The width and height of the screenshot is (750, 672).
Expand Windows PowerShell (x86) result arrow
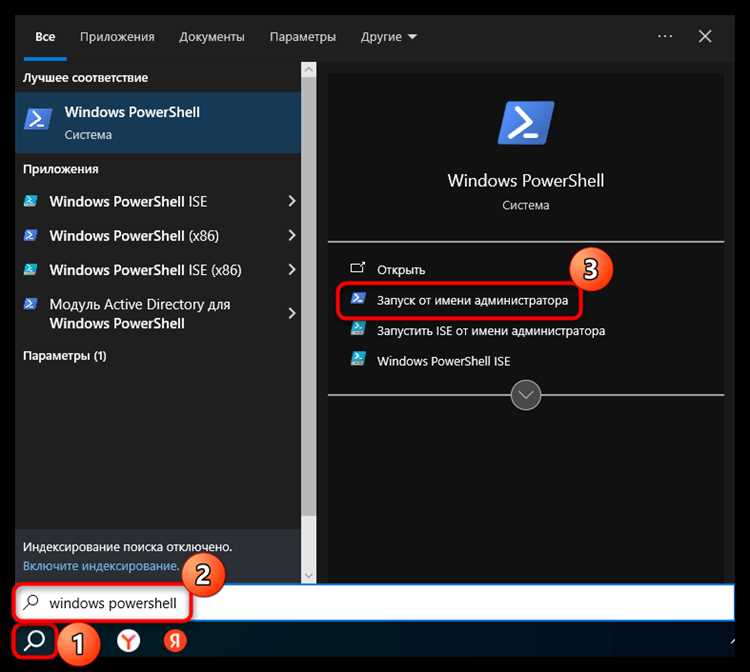pos(291,235)
